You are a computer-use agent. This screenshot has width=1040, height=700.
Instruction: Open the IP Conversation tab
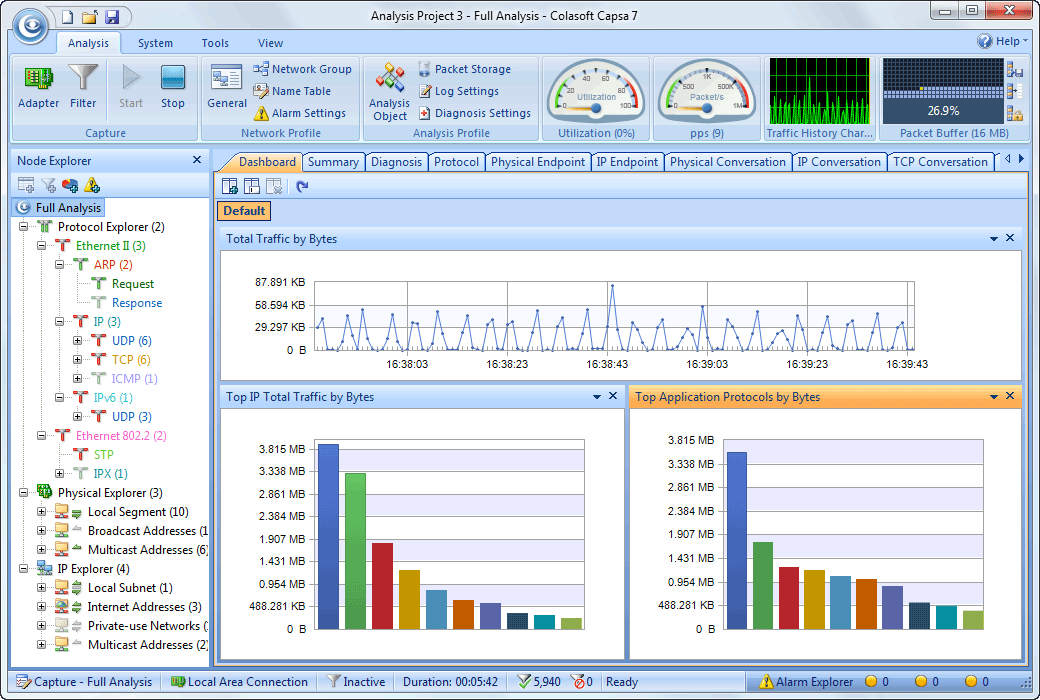click(838, 162)
